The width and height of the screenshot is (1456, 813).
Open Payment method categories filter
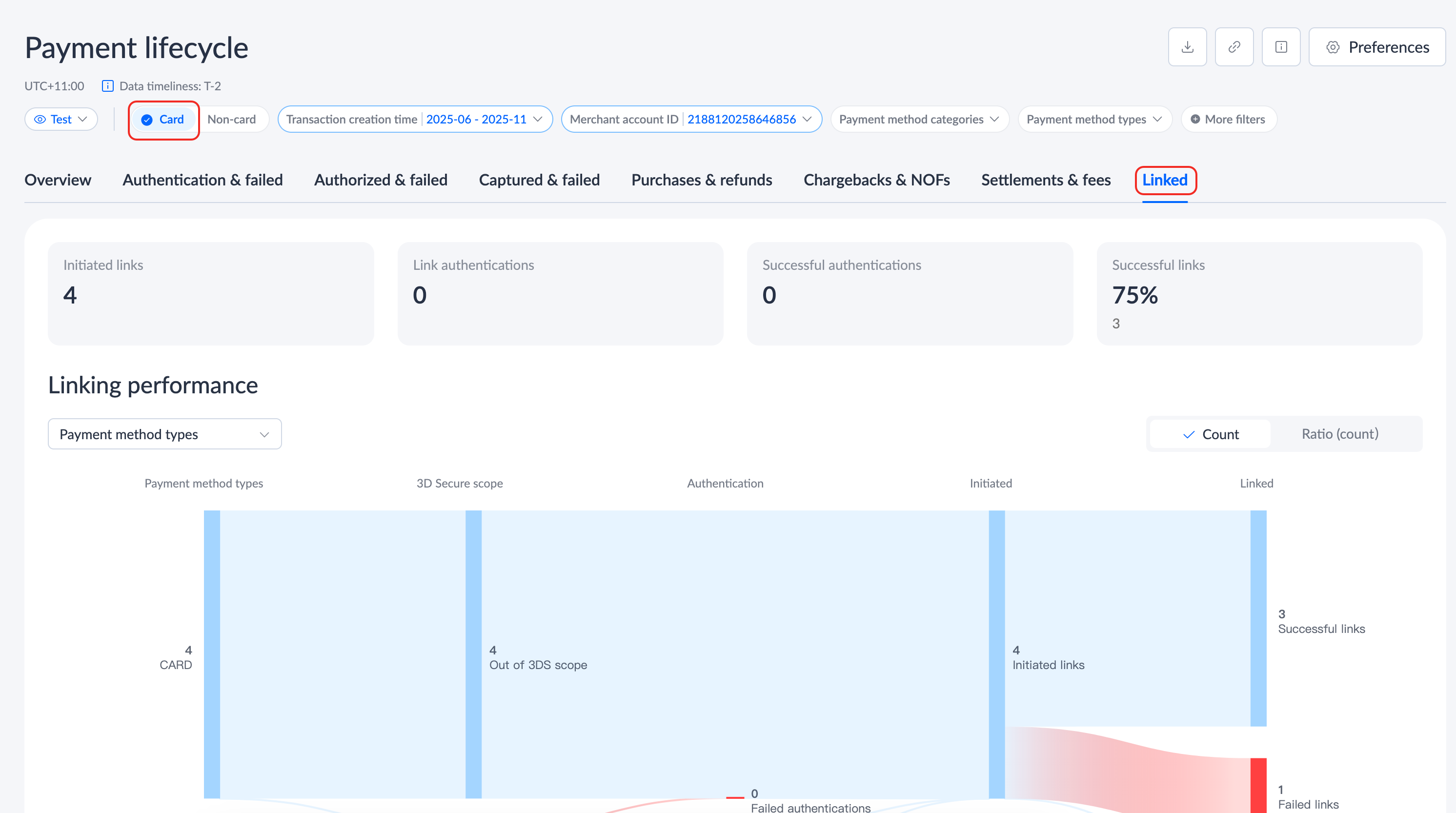click(919, 119)
